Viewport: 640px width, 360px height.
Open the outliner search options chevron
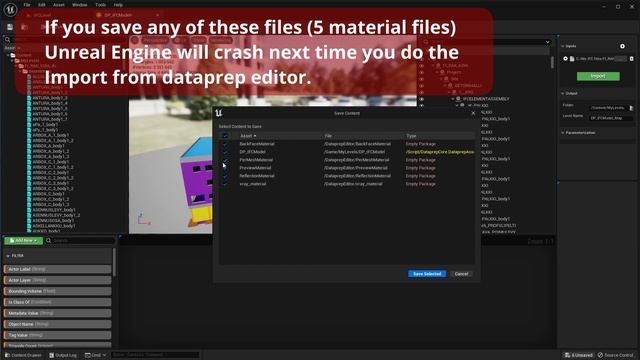547,42
